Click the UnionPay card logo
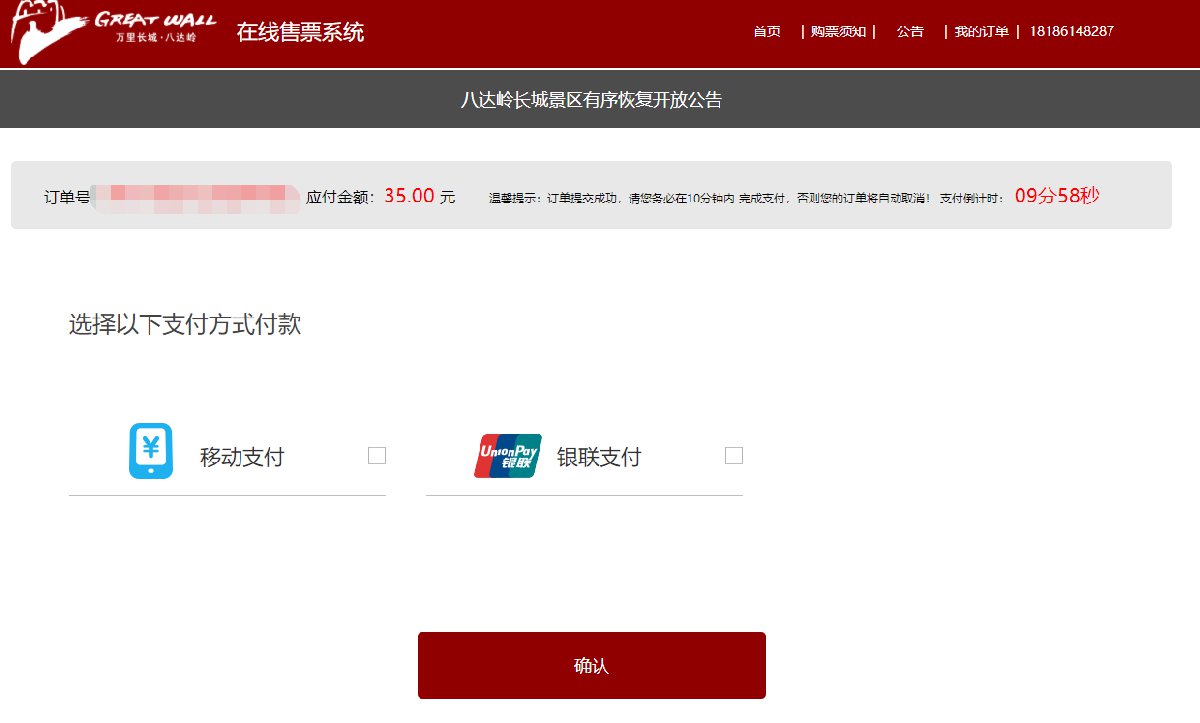Image resolution: width=1200 pixels, height=723 pixels. pyautogui.click(x=508, y=456)
